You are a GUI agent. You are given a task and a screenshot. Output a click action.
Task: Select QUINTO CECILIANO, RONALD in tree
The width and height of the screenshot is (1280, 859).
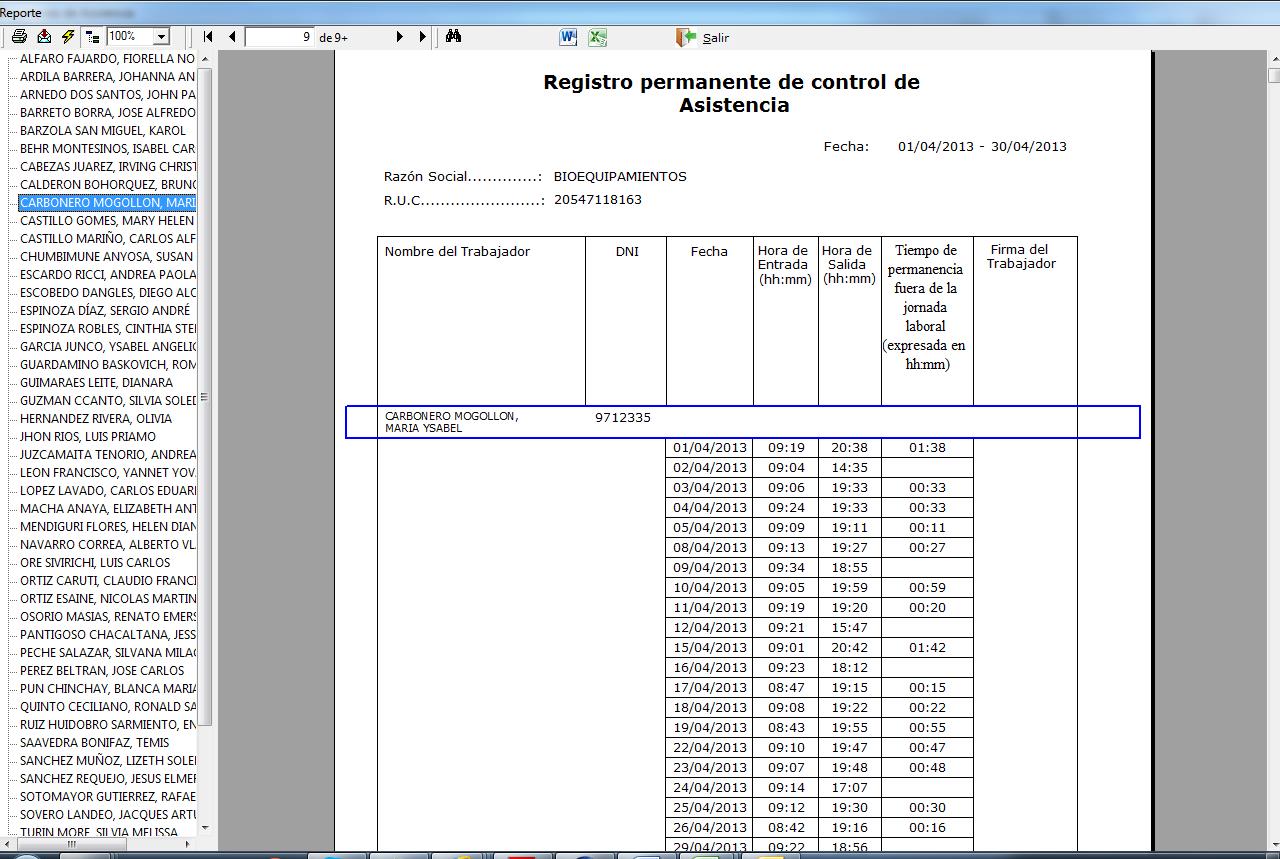click(x=107, y=706)
